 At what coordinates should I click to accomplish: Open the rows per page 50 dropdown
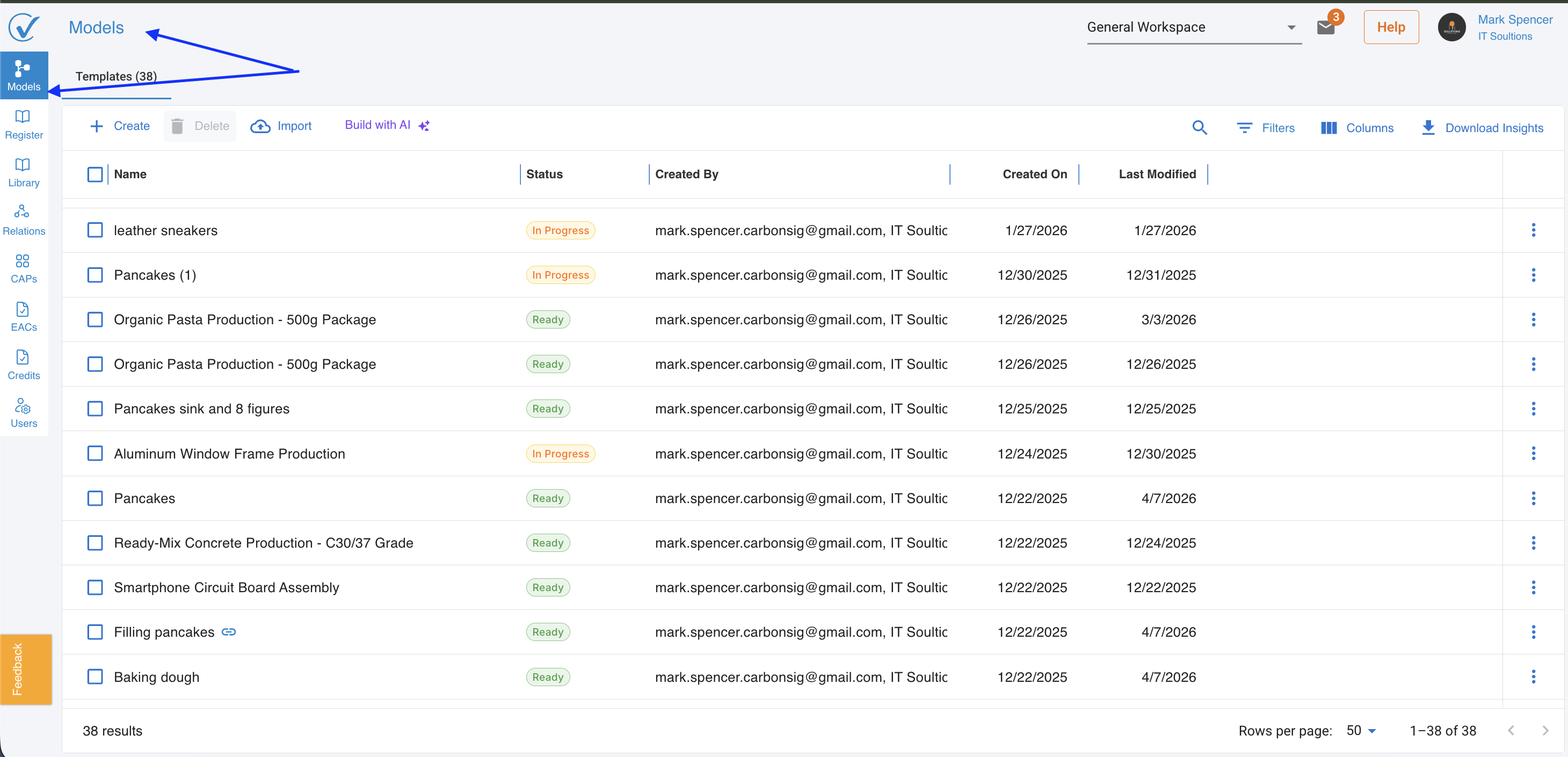point(1361,730)
